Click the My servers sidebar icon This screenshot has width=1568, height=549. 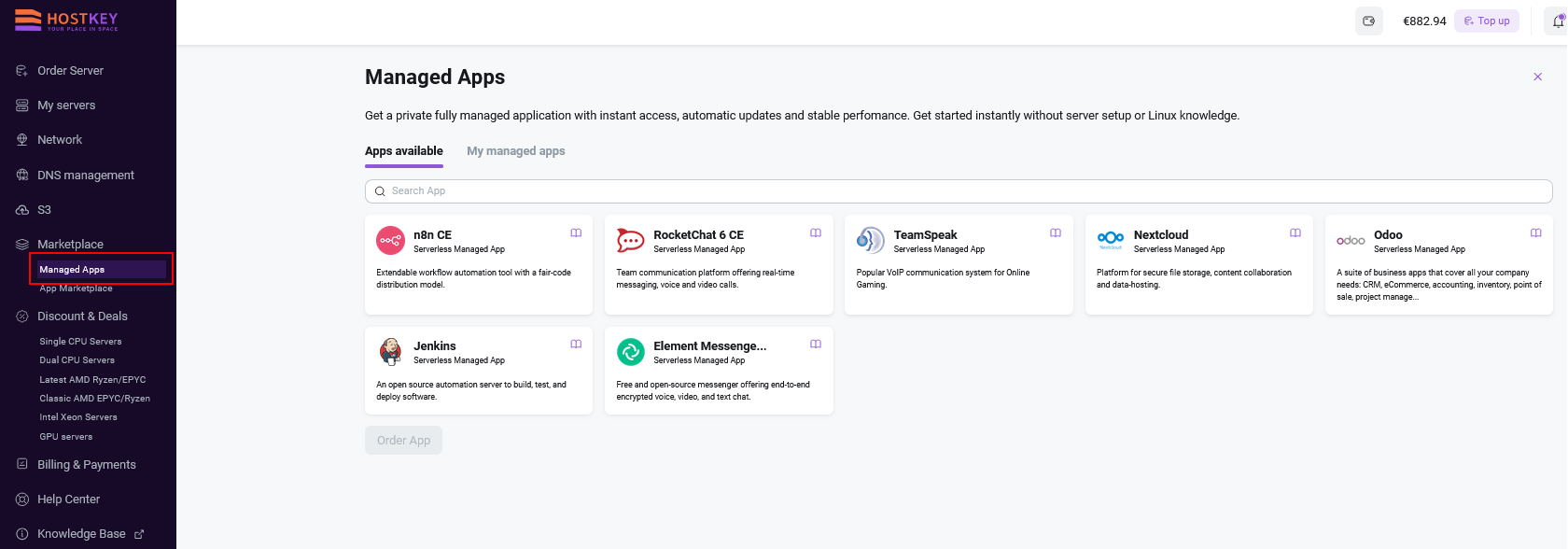22,106
